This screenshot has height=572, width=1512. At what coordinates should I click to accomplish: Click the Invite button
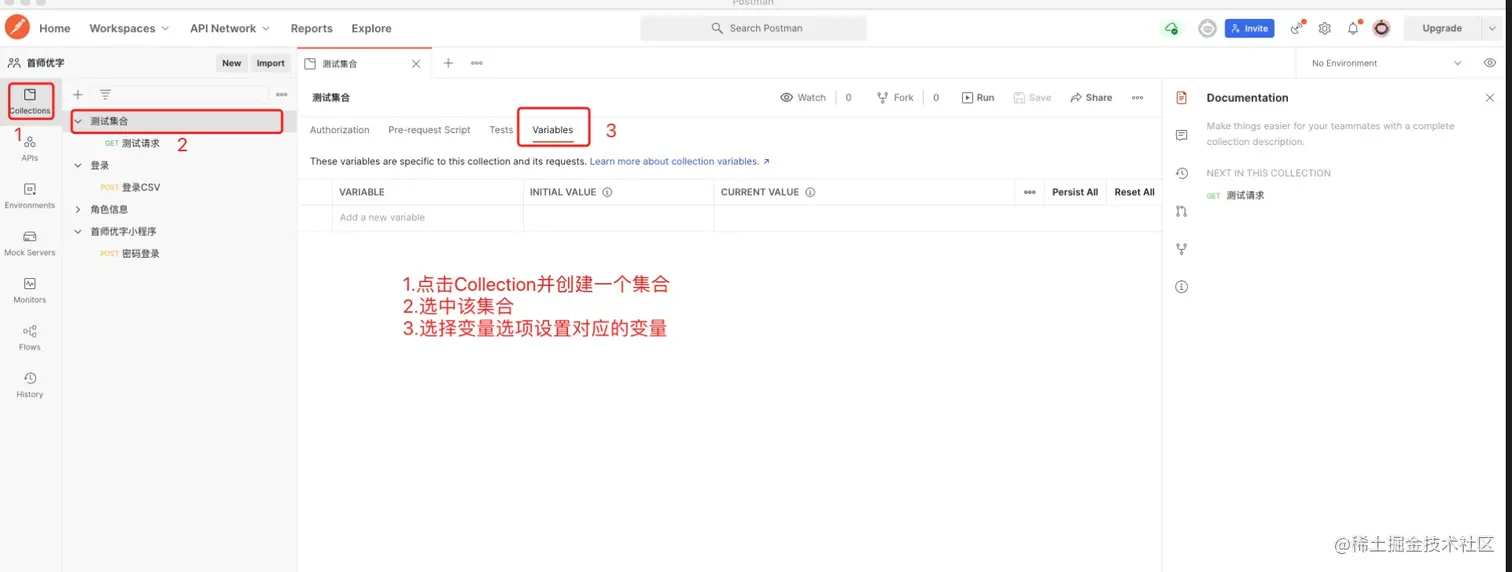1249,28
